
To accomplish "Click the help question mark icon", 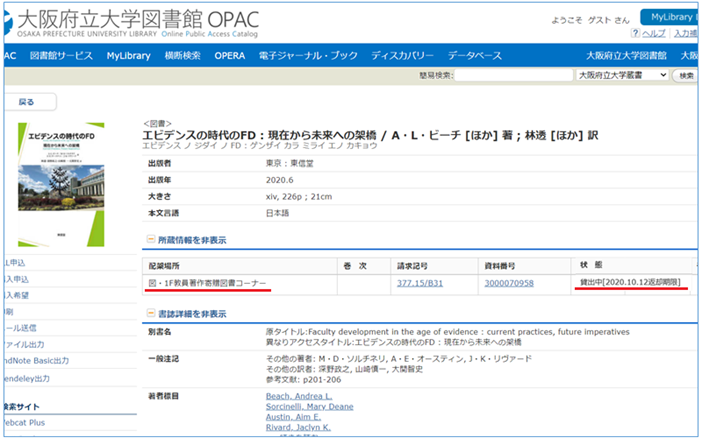I will (635, 33).
